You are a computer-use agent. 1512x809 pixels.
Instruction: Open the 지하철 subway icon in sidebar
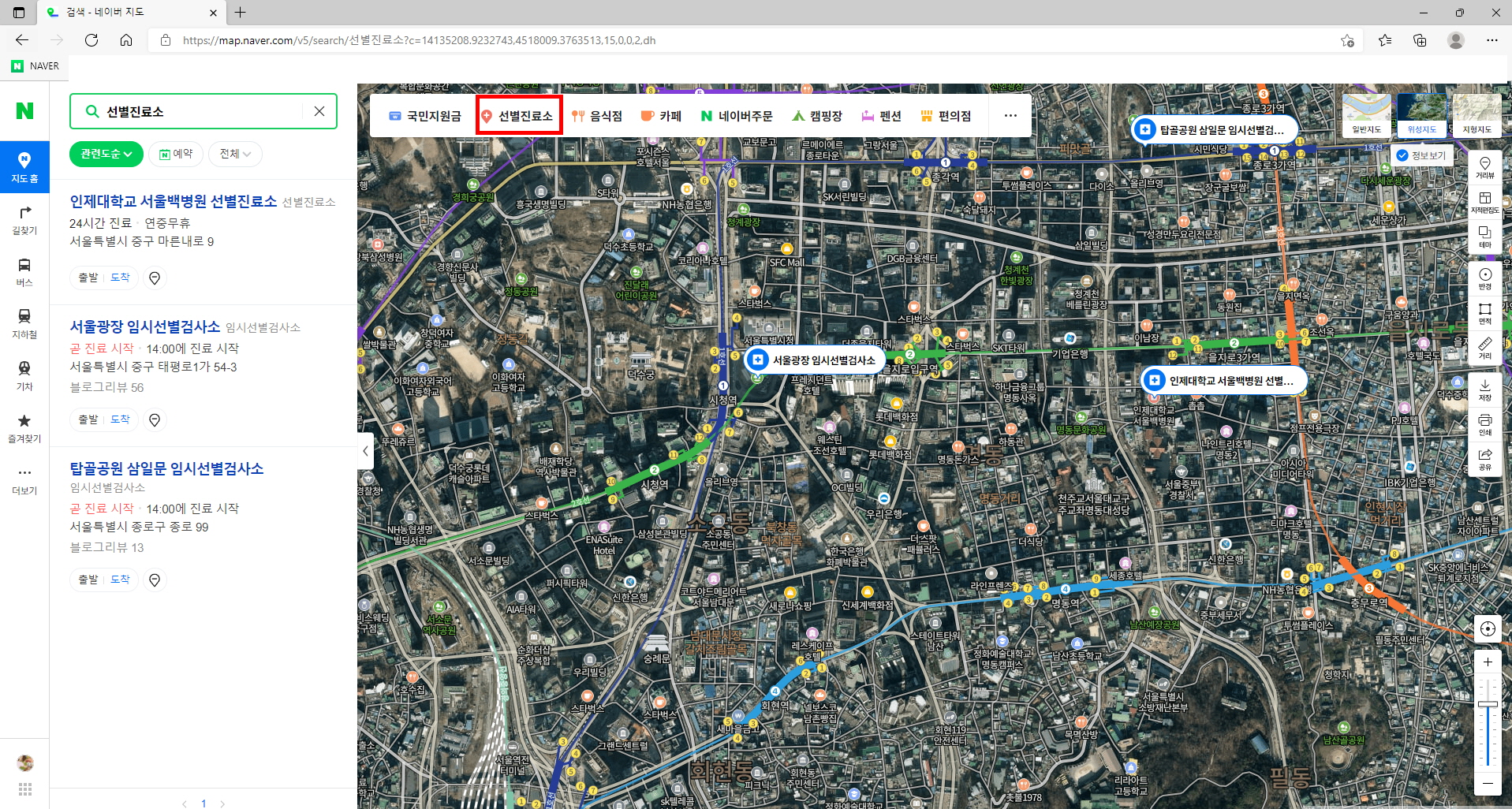click(x=24, y=324)
